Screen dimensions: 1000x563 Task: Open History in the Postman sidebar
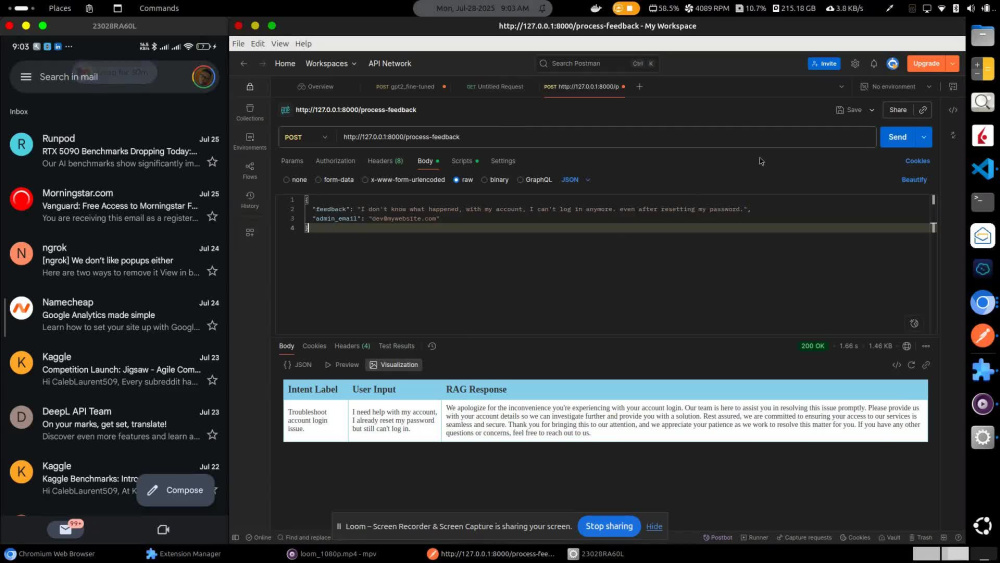(249, 200)
